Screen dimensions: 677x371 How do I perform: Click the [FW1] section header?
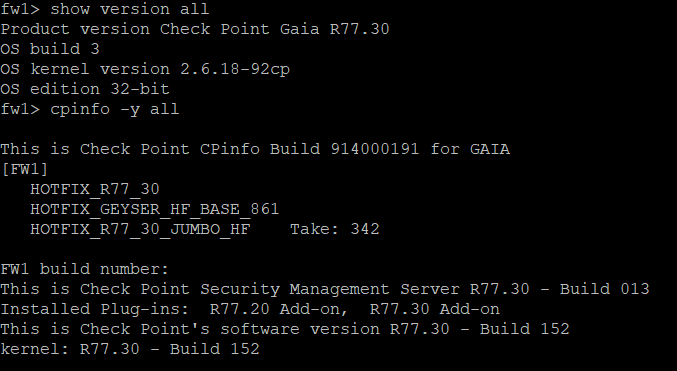[25, 169]
